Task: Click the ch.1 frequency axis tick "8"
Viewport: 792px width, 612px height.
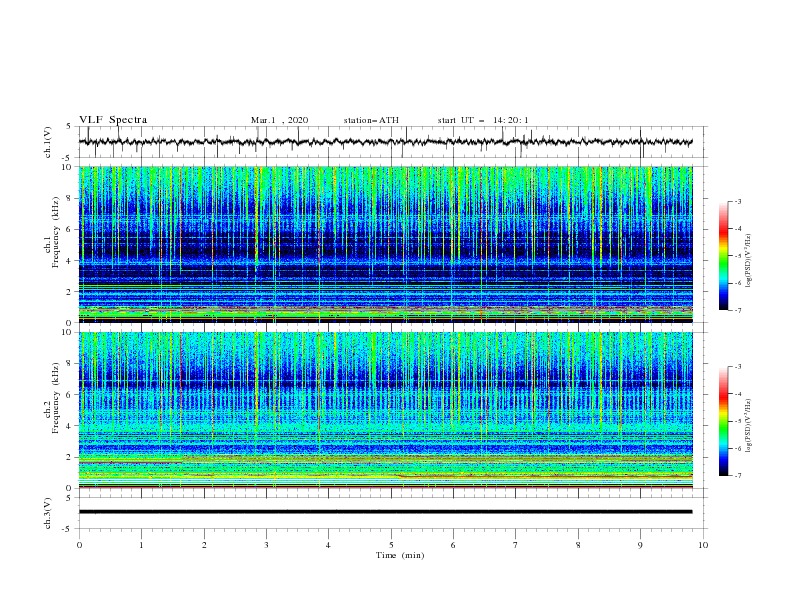Action: [x=70, y=198]
